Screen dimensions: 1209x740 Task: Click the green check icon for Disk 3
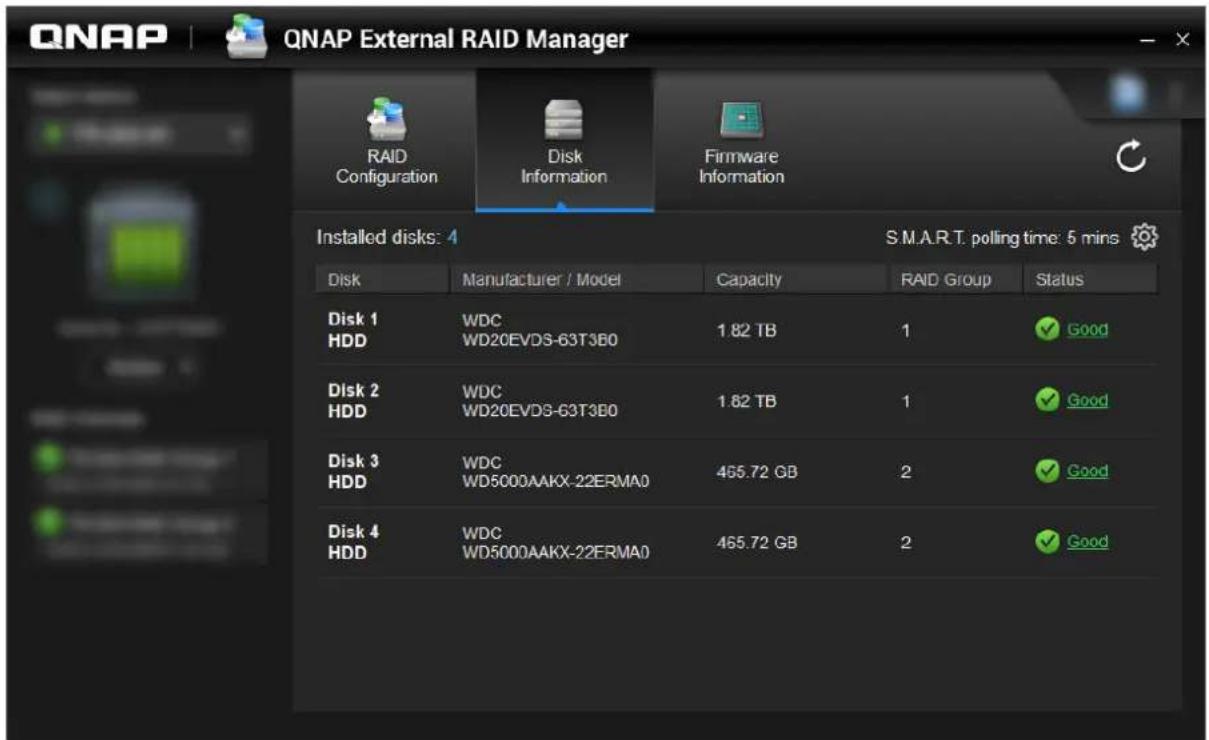(x=1047, y=471)
